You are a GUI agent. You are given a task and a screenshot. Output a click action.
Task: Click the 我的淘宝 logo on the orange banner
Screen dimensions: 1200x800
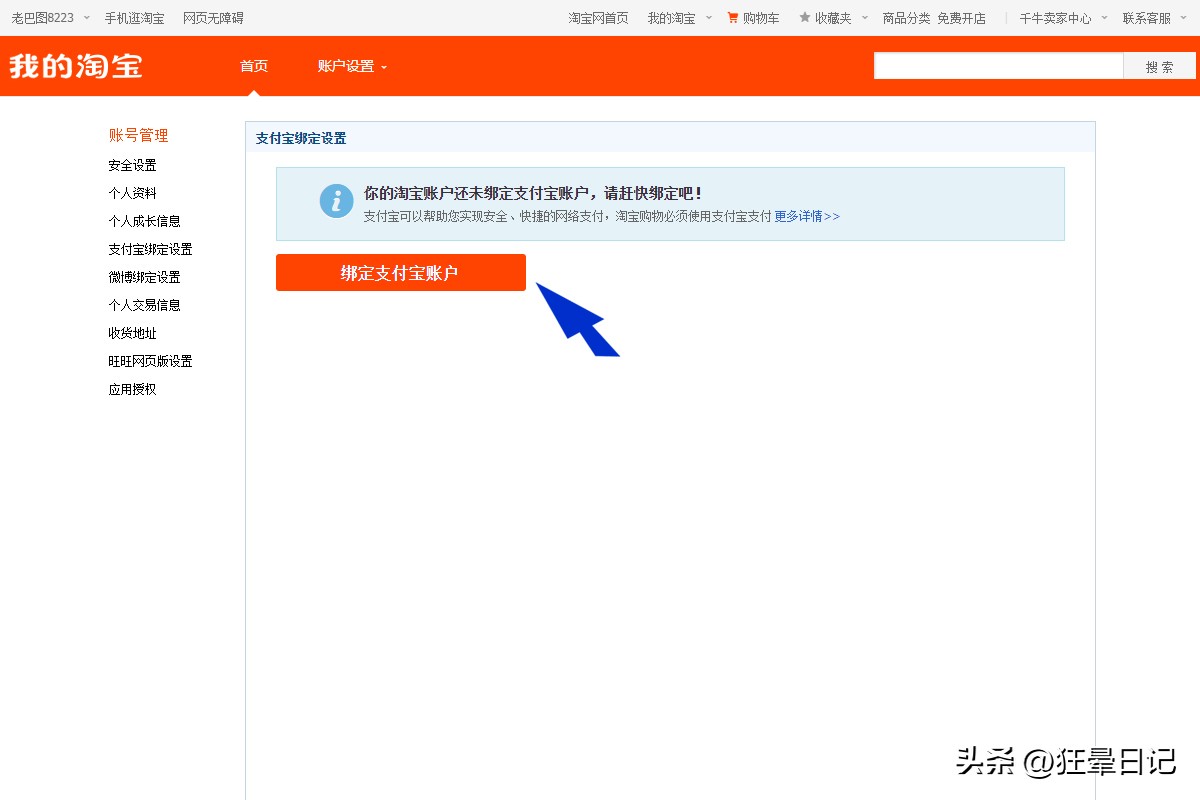pos(76,66)
